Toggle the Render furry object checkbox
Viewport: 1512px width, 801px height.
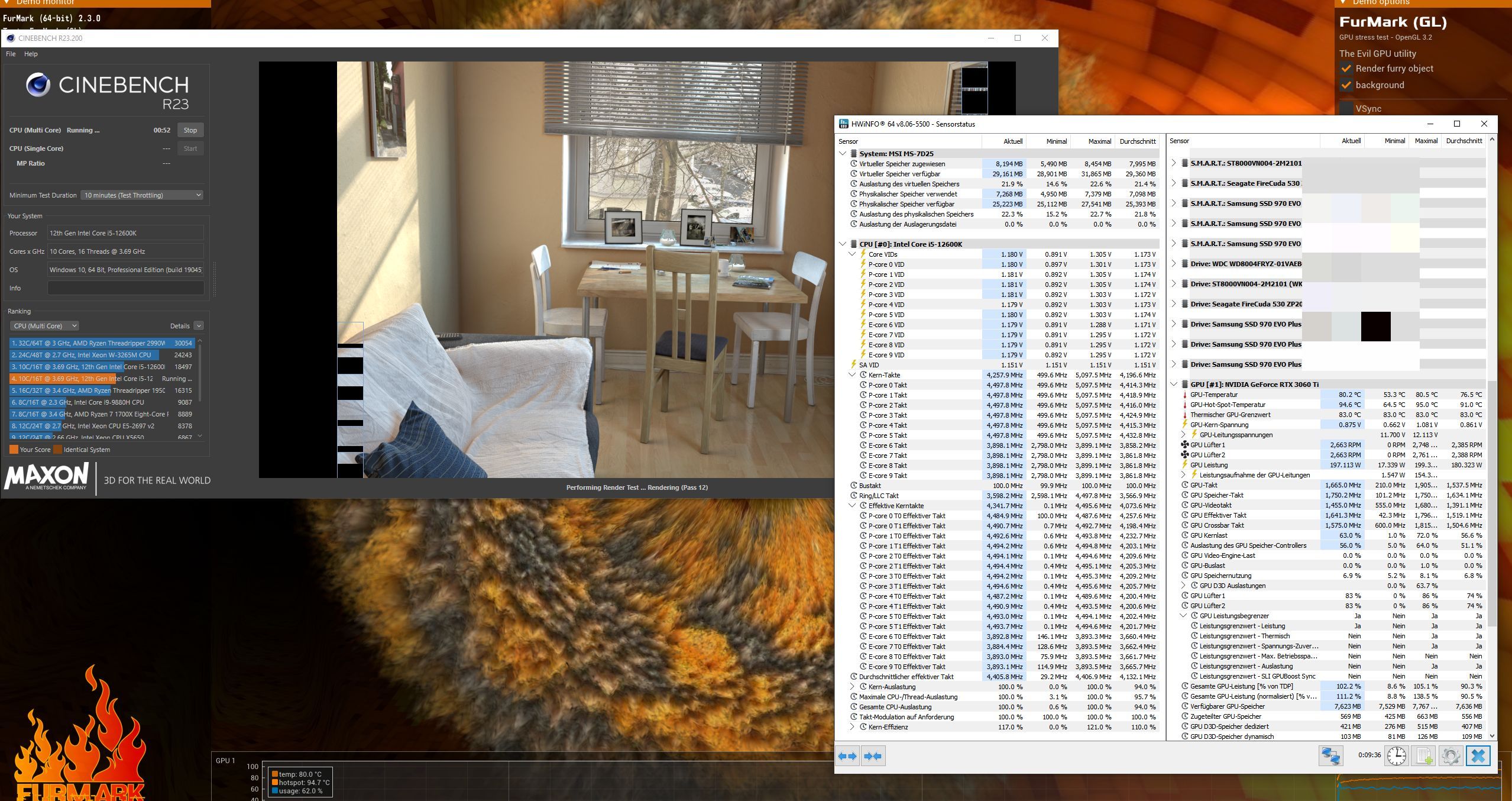(1346, 69)
